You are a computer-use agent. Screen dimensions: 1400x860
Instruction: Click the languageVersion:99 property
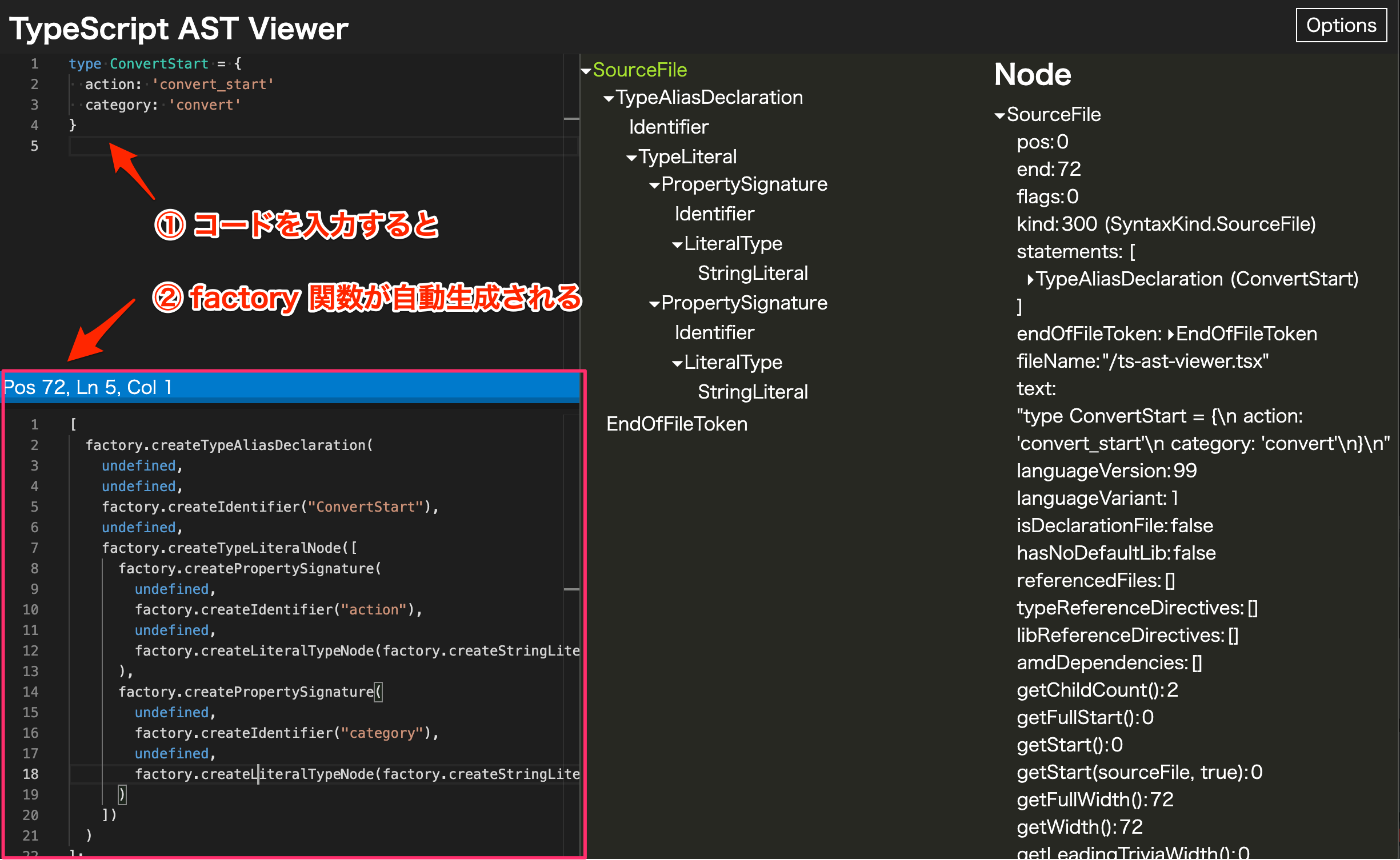click(1107, 471)
